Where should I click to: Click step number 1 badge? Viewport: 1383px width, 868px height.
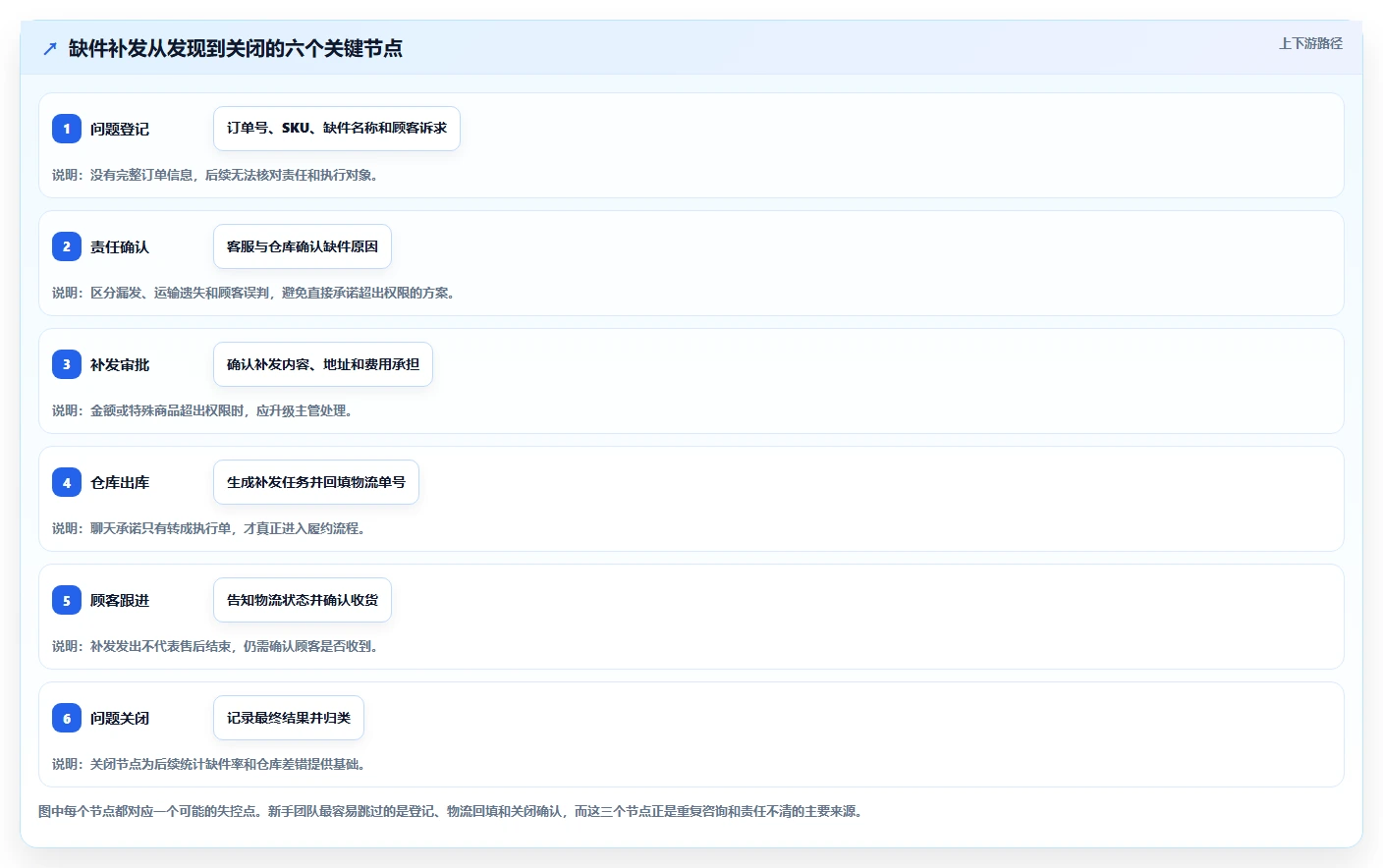[67, 129]
